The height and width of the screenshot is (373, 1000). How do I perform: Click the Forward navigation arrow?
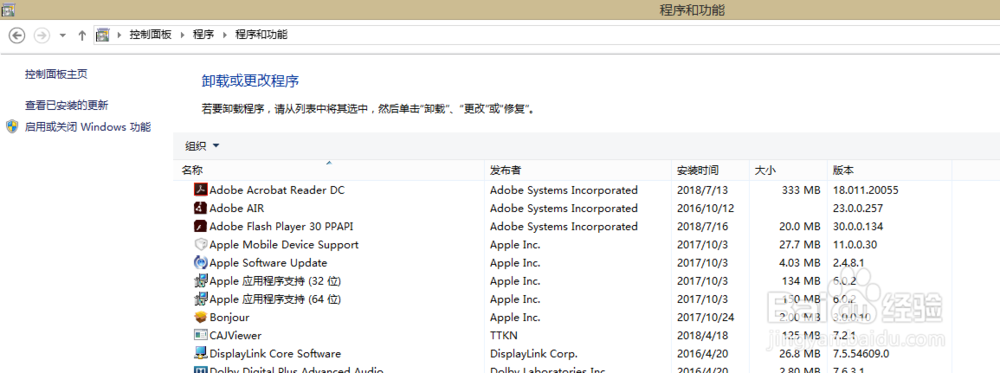(x=41, y=36)
